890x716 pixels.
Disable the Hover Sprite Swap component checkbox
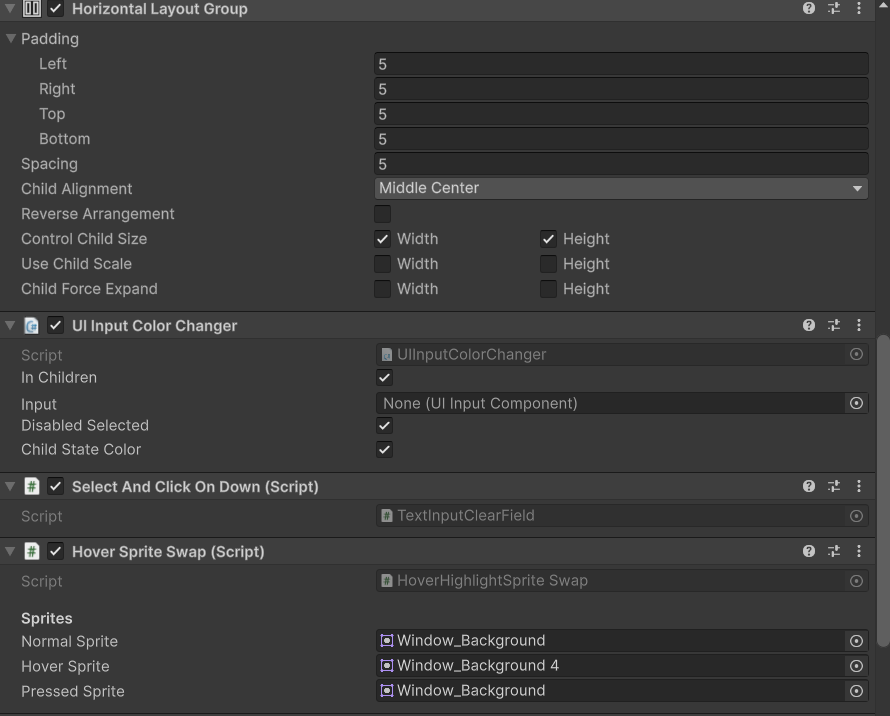tap(56, 551)
